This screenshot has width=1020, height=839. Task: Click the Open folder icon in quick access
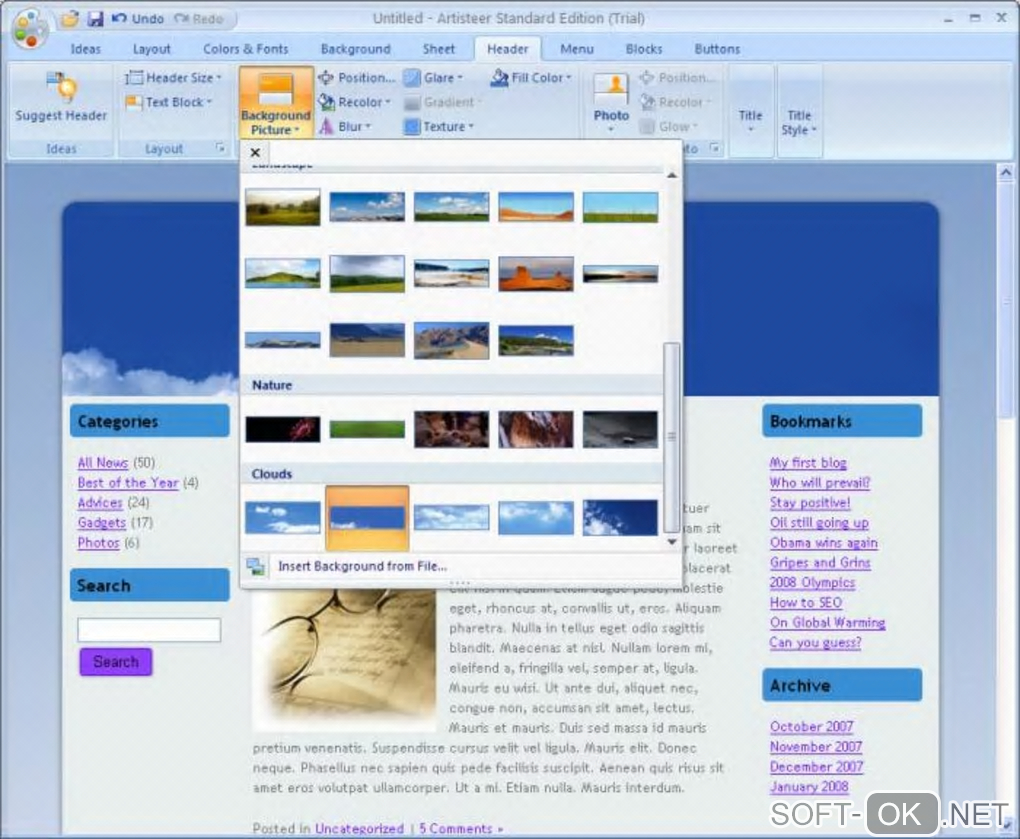(x=70, y=19)
